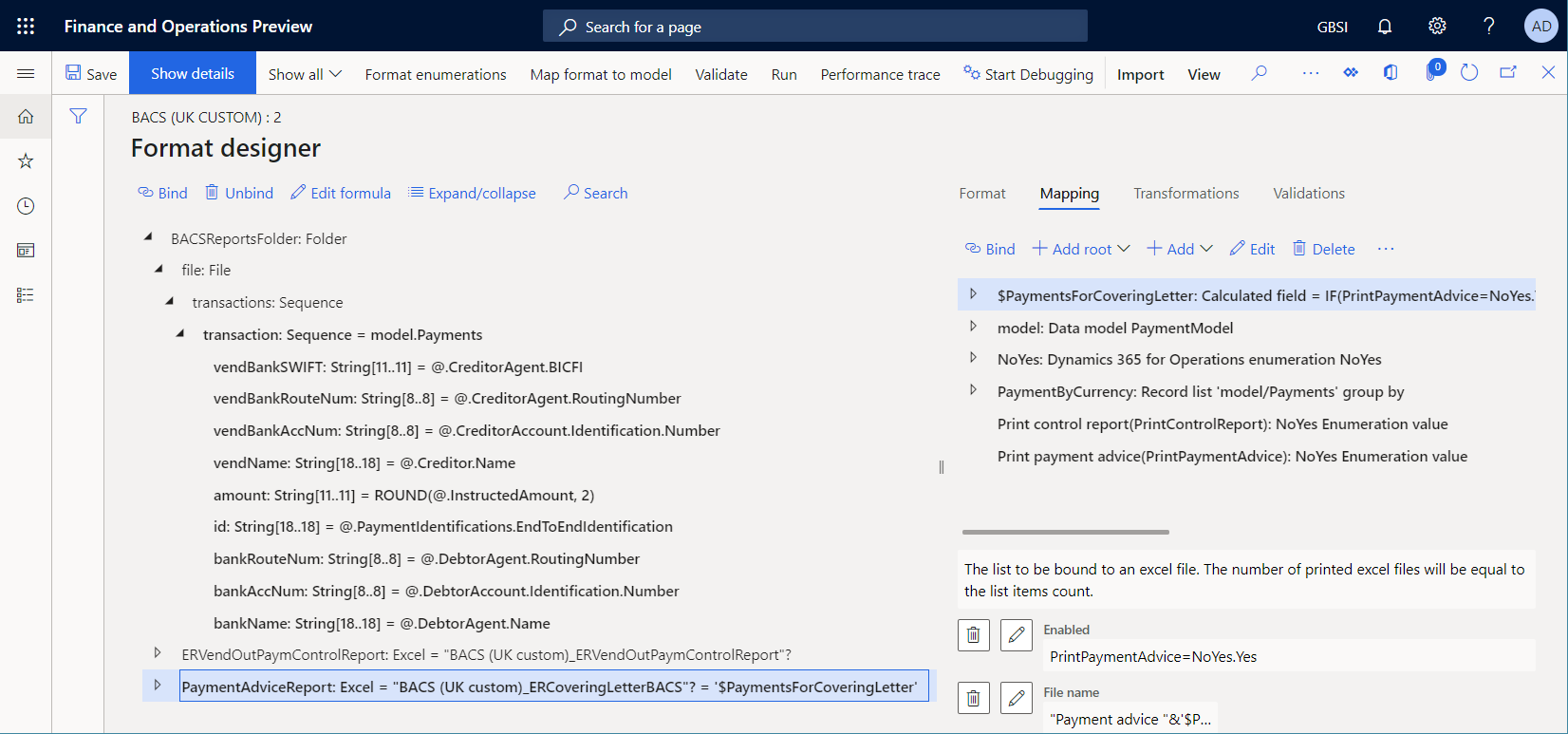Collapse transaction: Sequence = model.Payments node
Image resolution: width=1568 pixels, height=734 pixels.
pos(180,333)
